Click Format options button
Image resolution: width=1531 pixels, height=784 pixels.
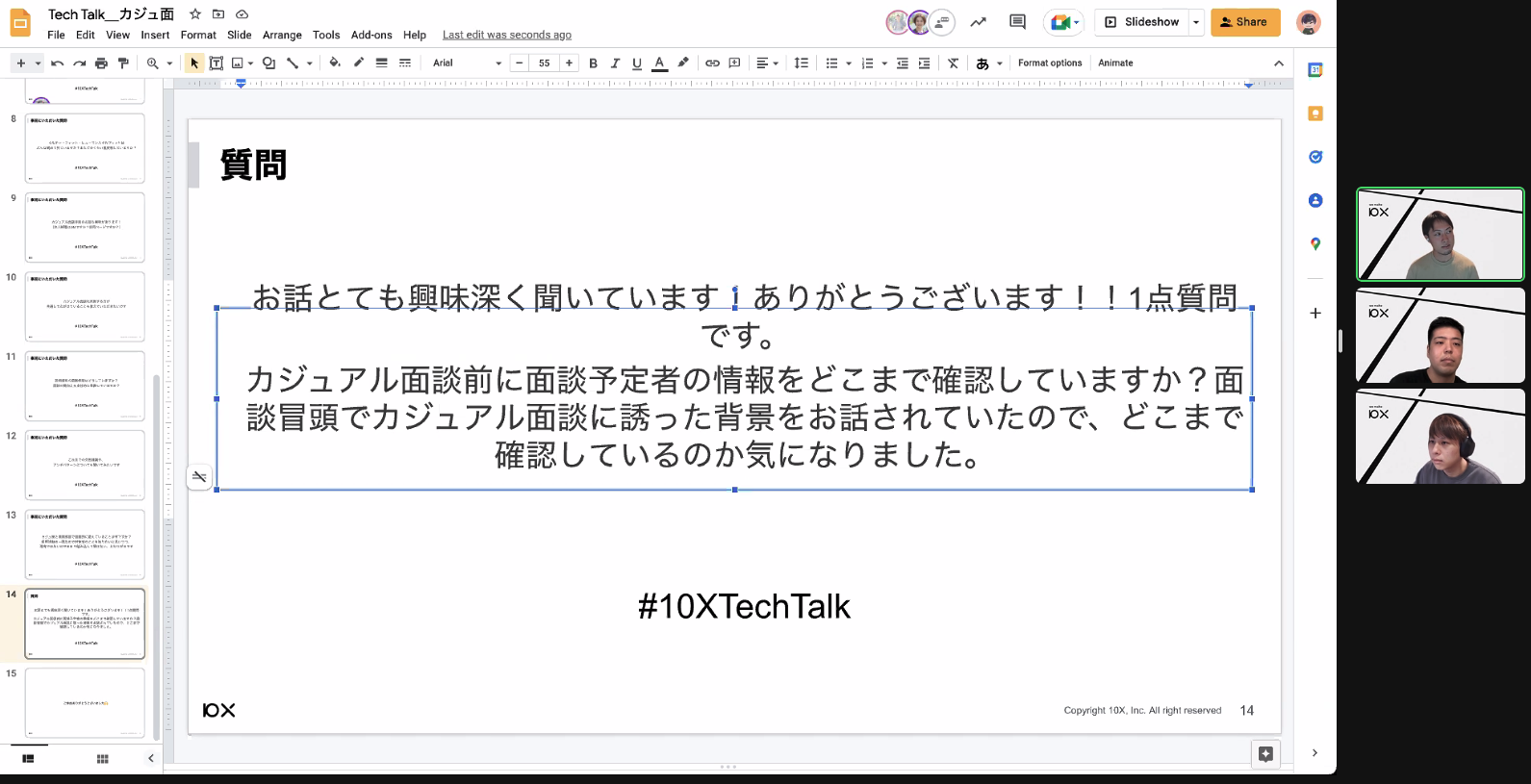click(x=1050, y=63)
